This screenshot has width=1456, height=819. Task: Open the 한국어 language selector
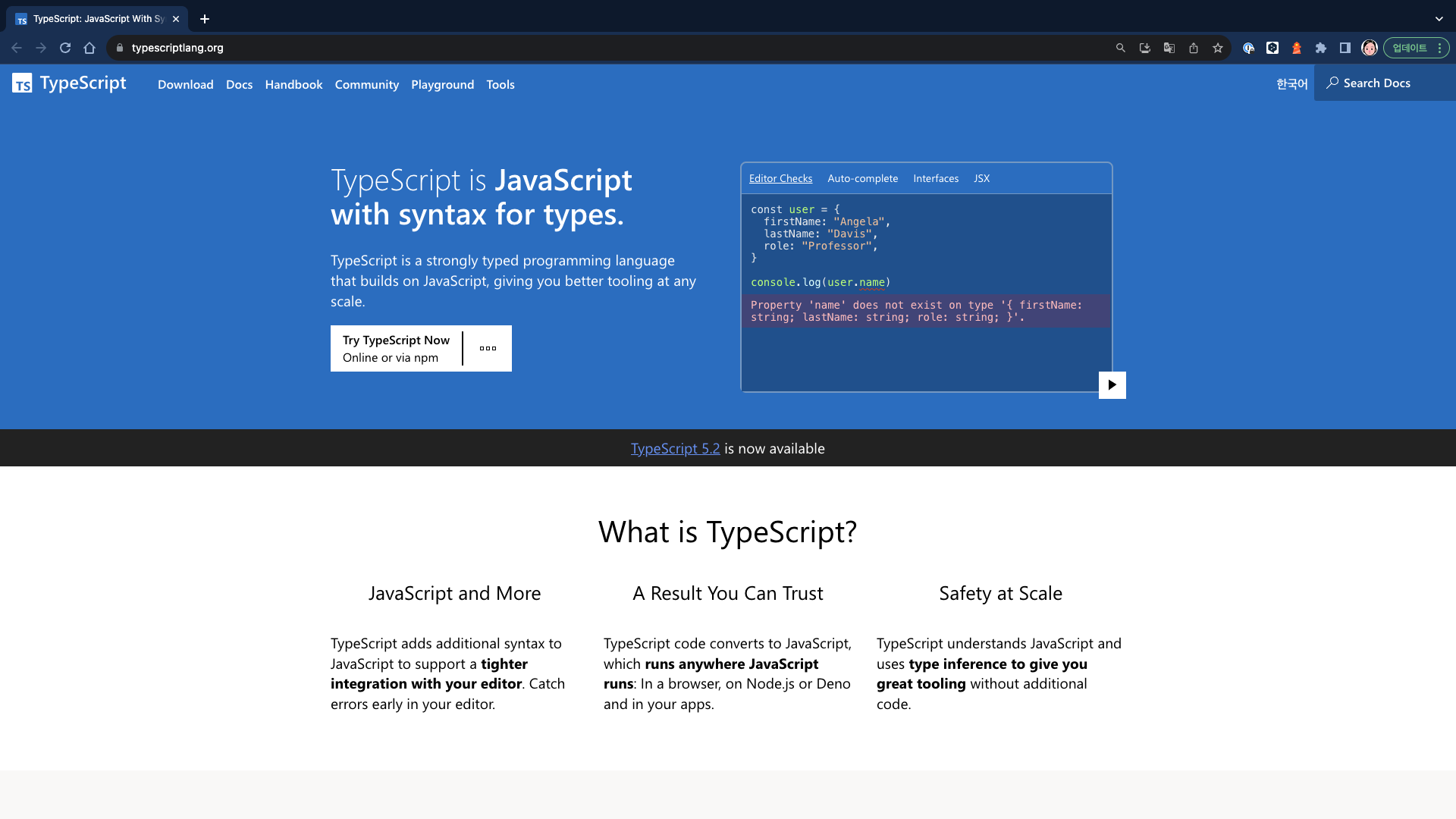pyautogui.click(x=1291, y=83)
